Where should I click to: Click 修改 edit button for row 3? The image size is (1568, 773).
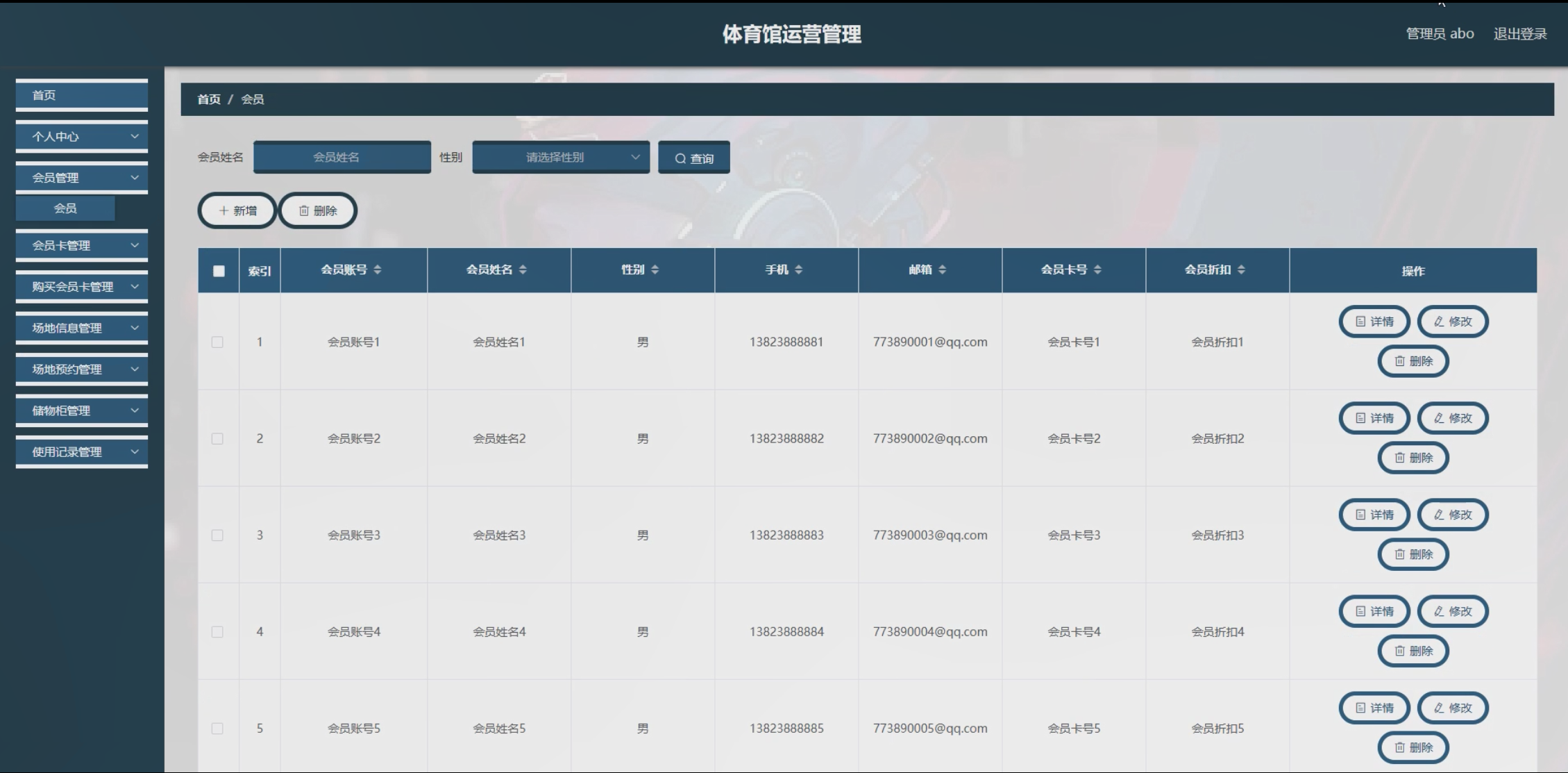(1453, 515)
